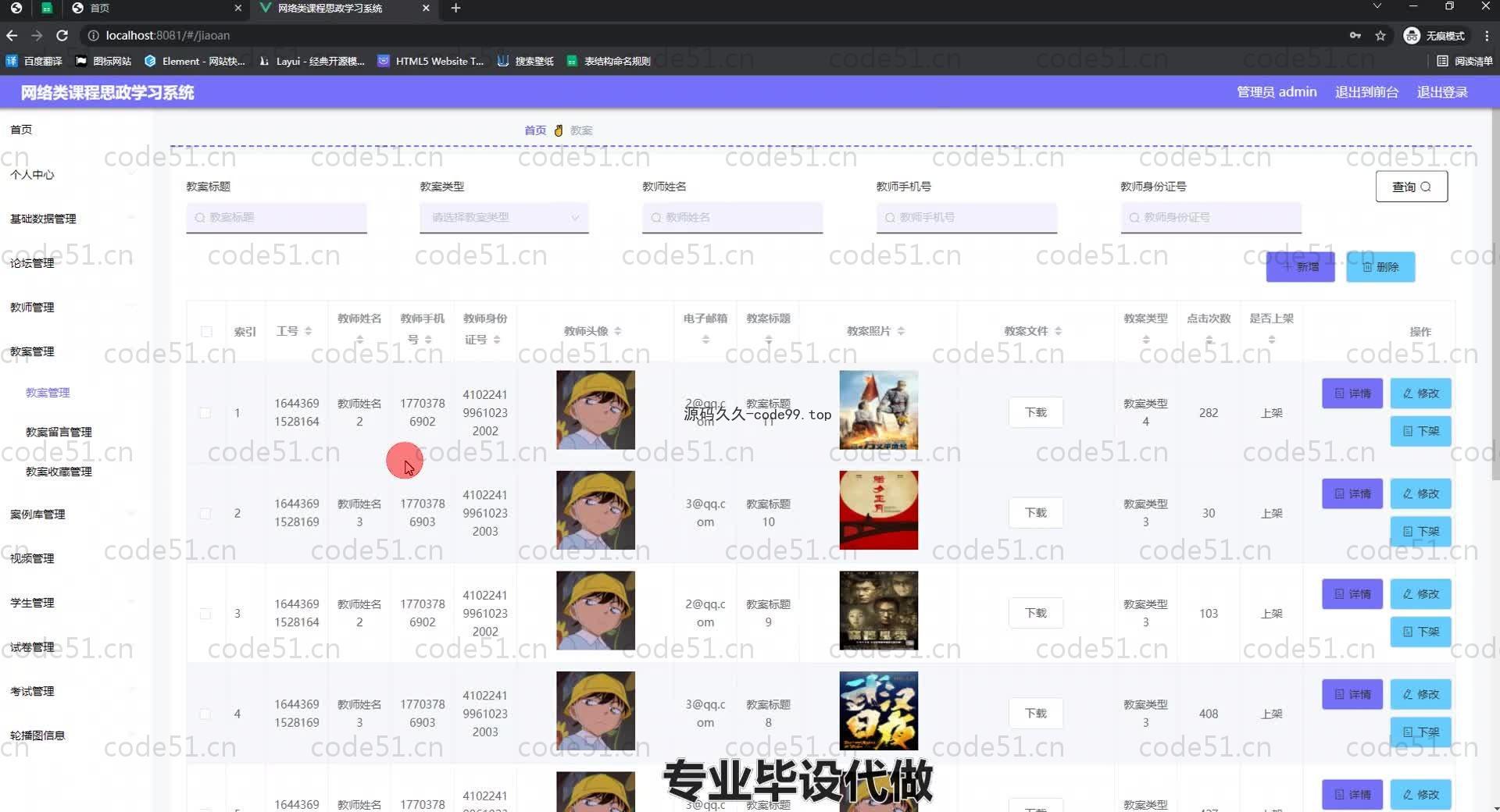
Task: Check the checkbox for row 4
Action: 205,714
